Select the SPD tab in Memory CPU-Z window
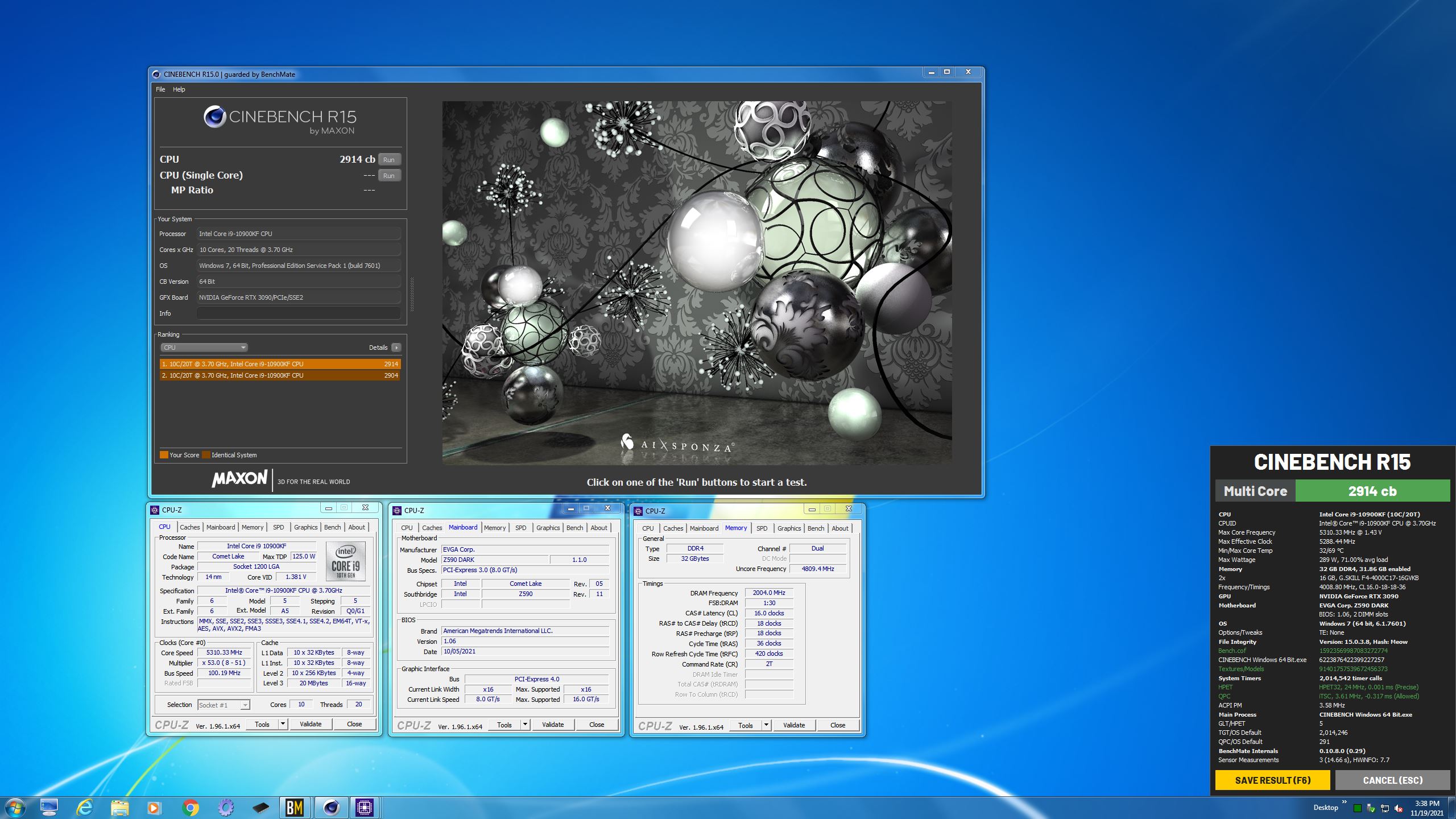The width and height of the screenshot is (1456, 819). point(762,528)
